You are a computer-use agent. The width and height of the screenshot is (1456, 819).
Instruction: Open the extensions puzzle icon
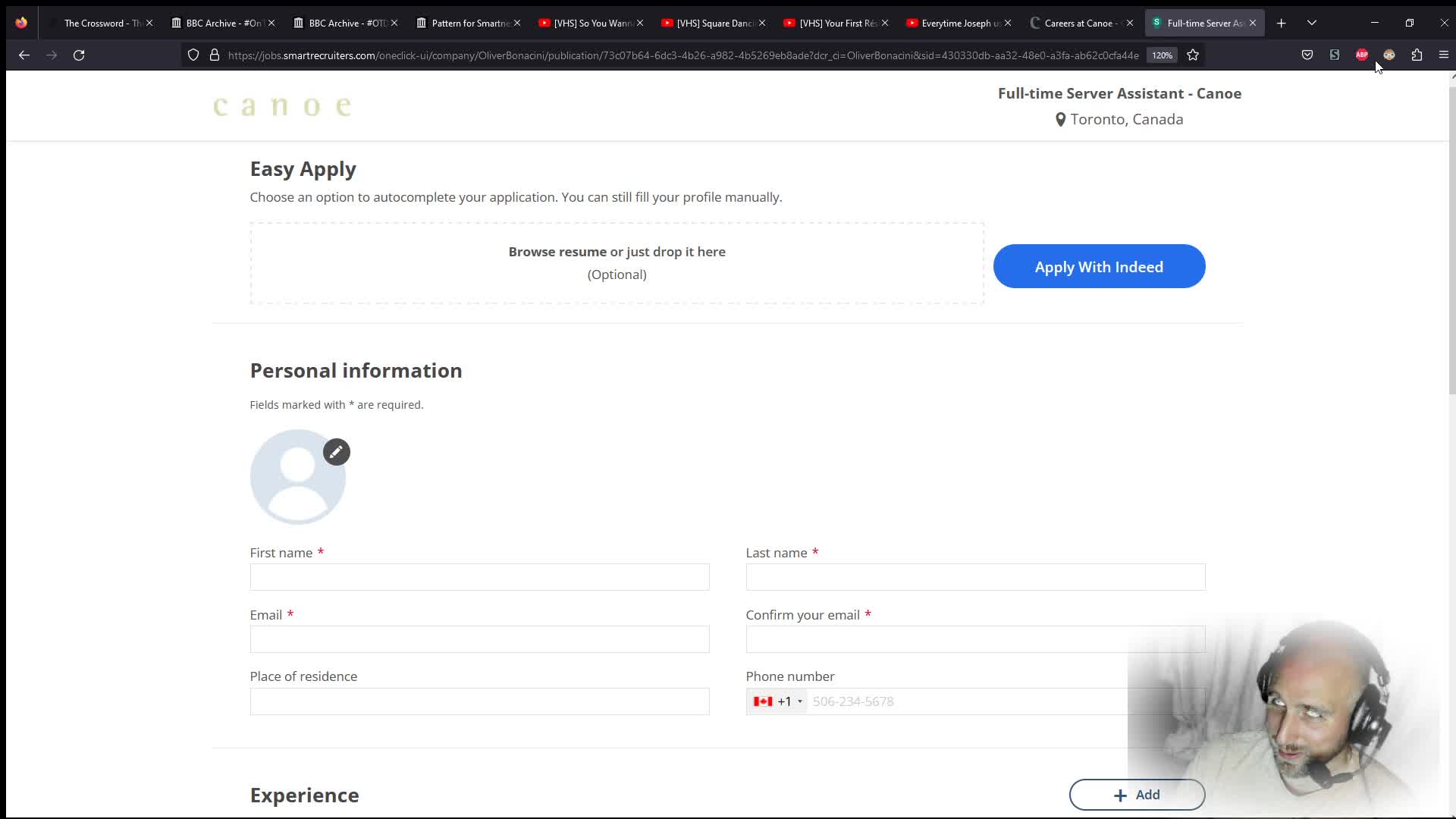click(1417, 55)
